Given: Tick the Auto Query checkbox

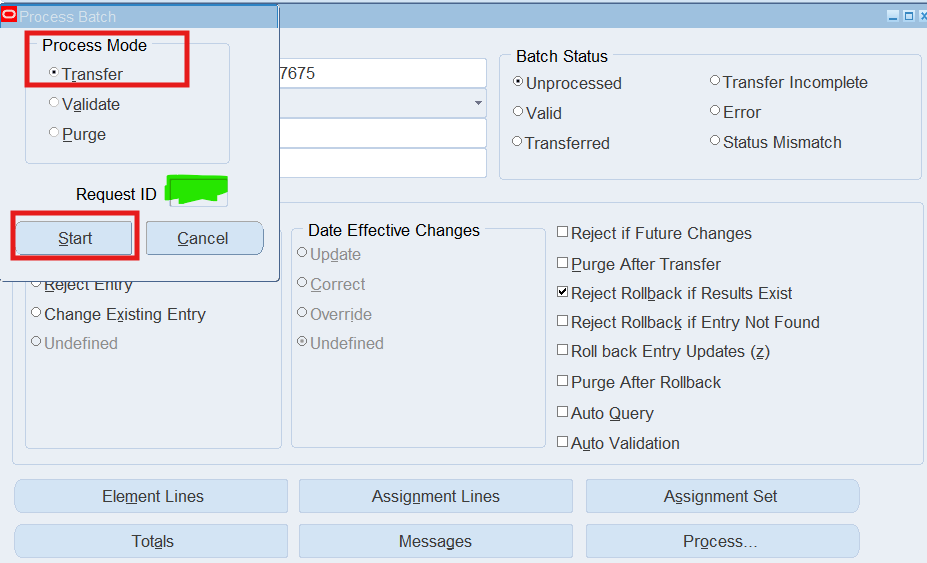Looking at the screenshot, I should coord(562,413).
